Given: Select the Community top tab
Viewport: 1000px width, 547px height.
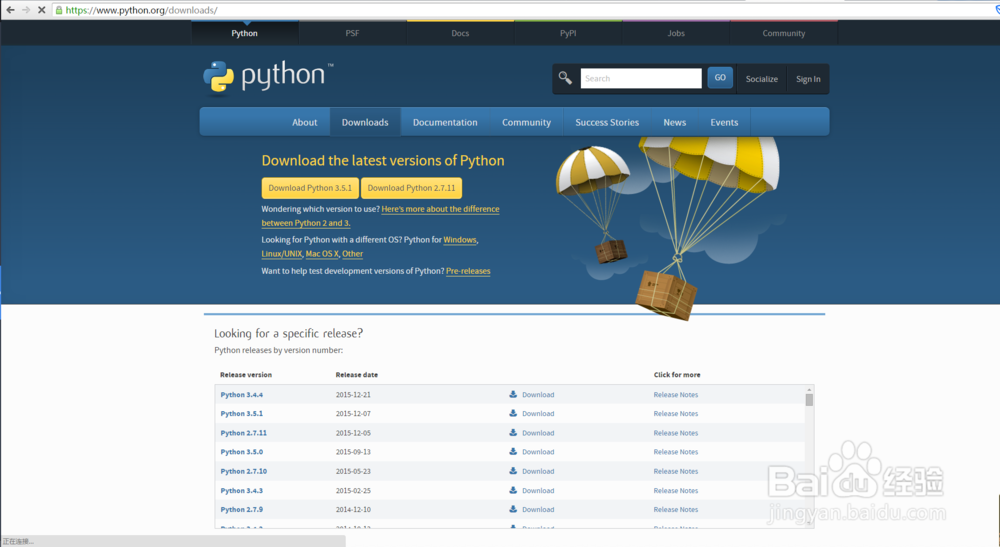Looking at the screenshot, I should pyautogui.click(x=784, y=33).
